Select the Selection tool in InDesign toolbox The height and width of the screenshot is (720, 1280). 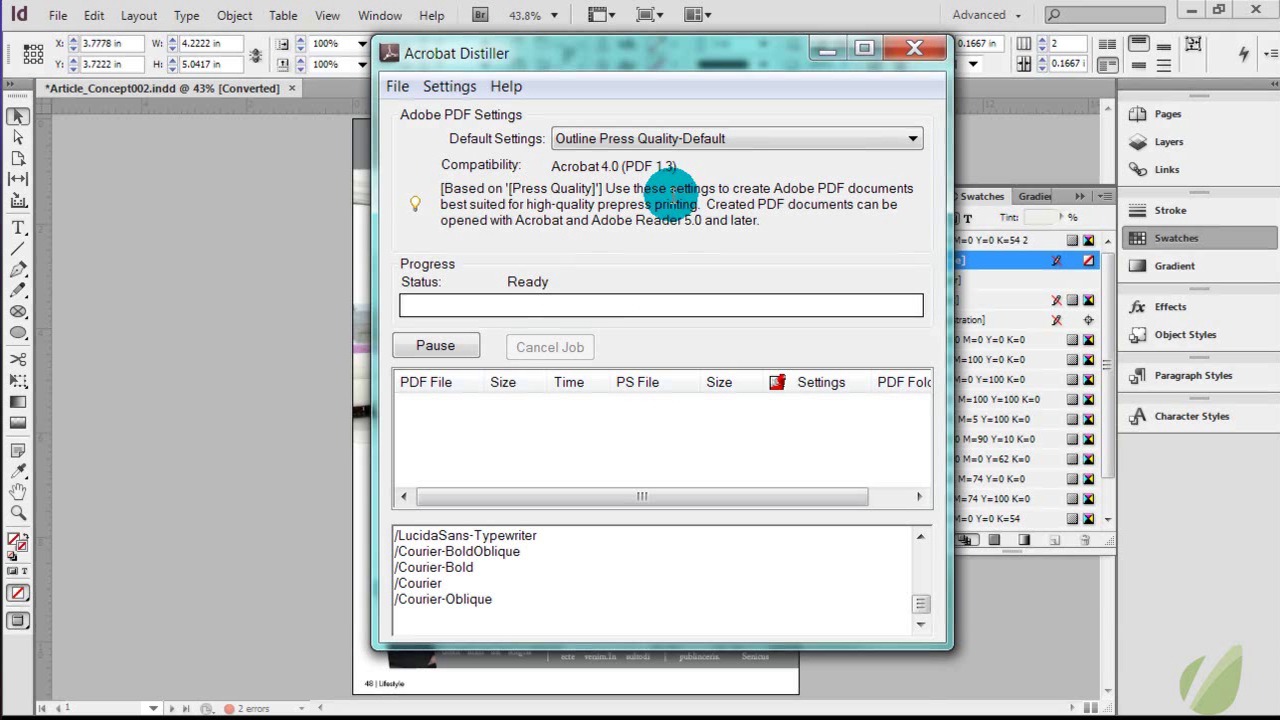[18, 117]
